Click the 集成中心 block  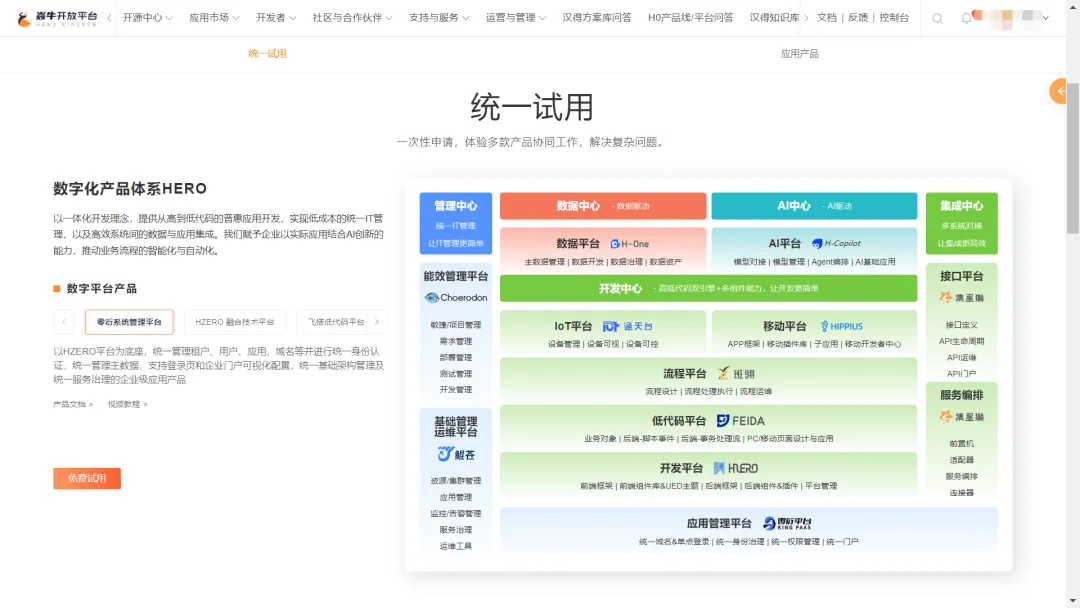pyautogui.click(x=962, y=223)
